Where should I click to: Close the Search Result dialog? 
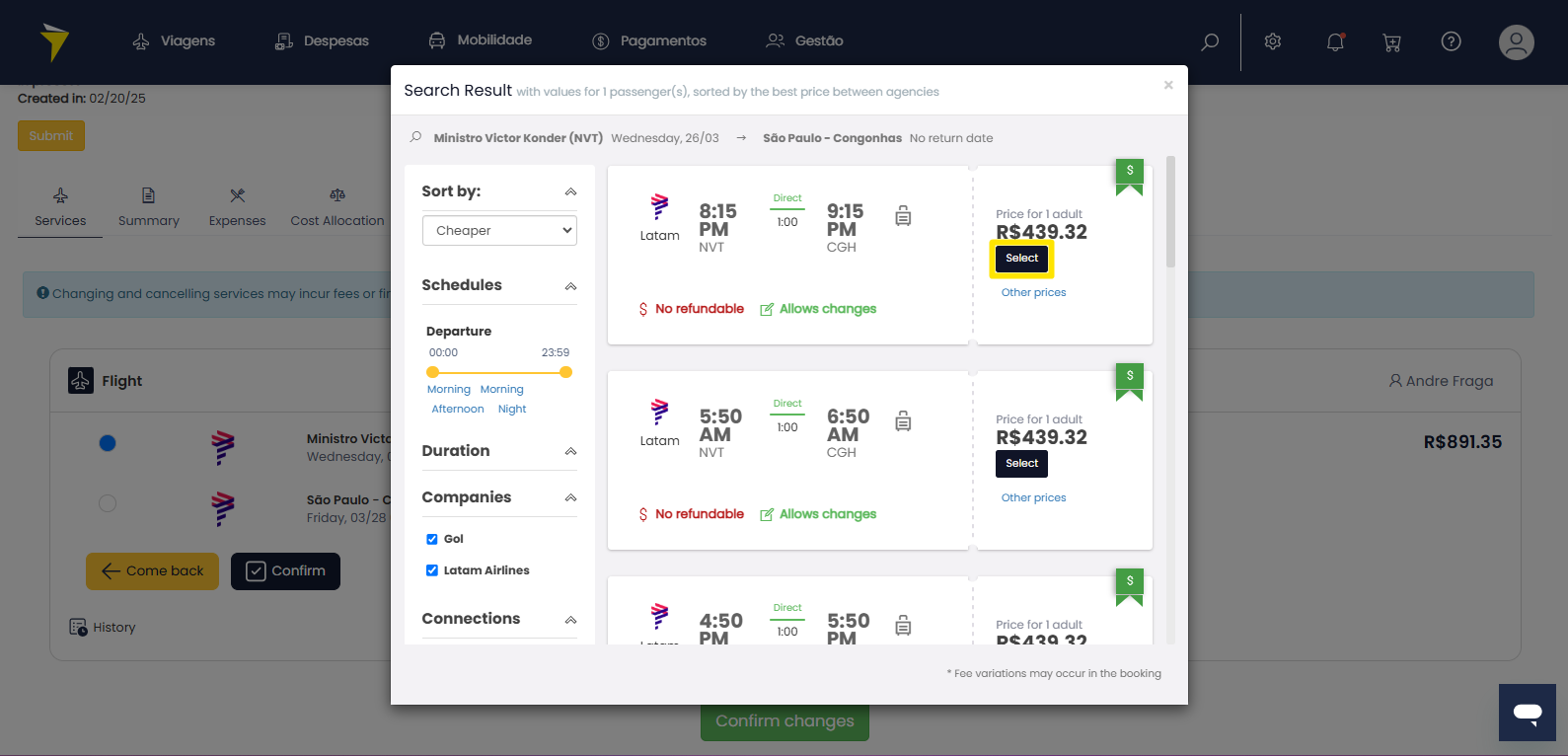click(1168, 85)
